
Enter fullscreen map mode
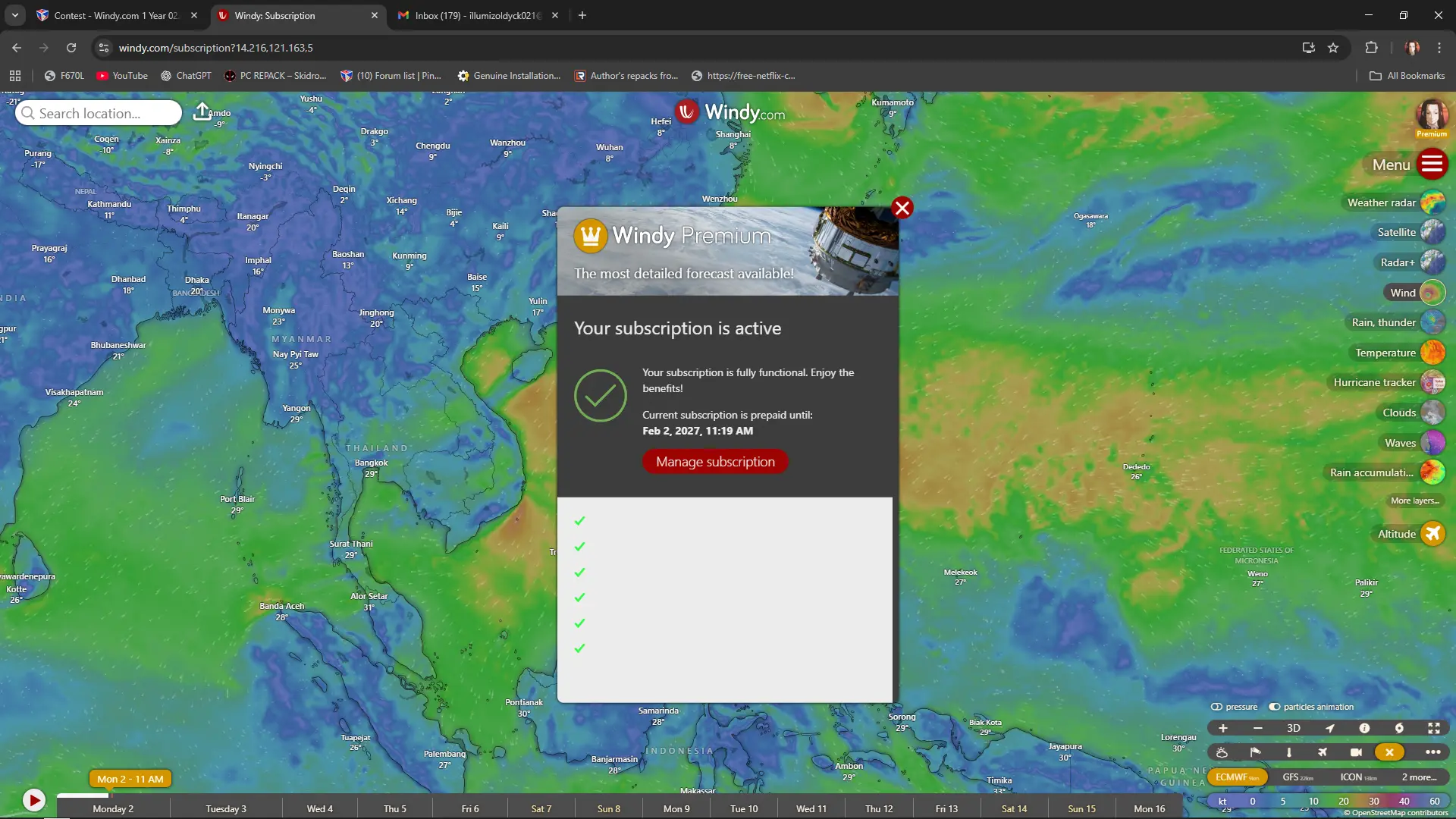[x=1434, y=728]
